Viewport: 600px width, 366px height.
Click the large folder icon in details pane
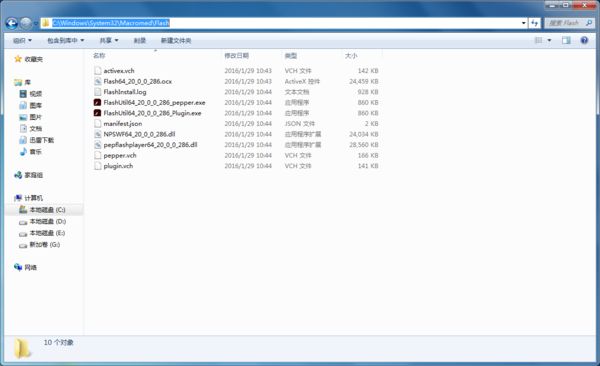(22, 348)
